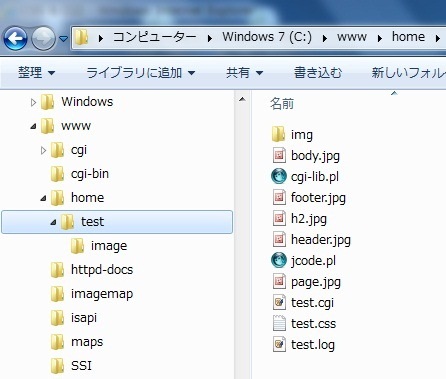This screenshot has width=446, height=379.
Task: Collapse the home folder in the tree
Action: click(43, 198)
